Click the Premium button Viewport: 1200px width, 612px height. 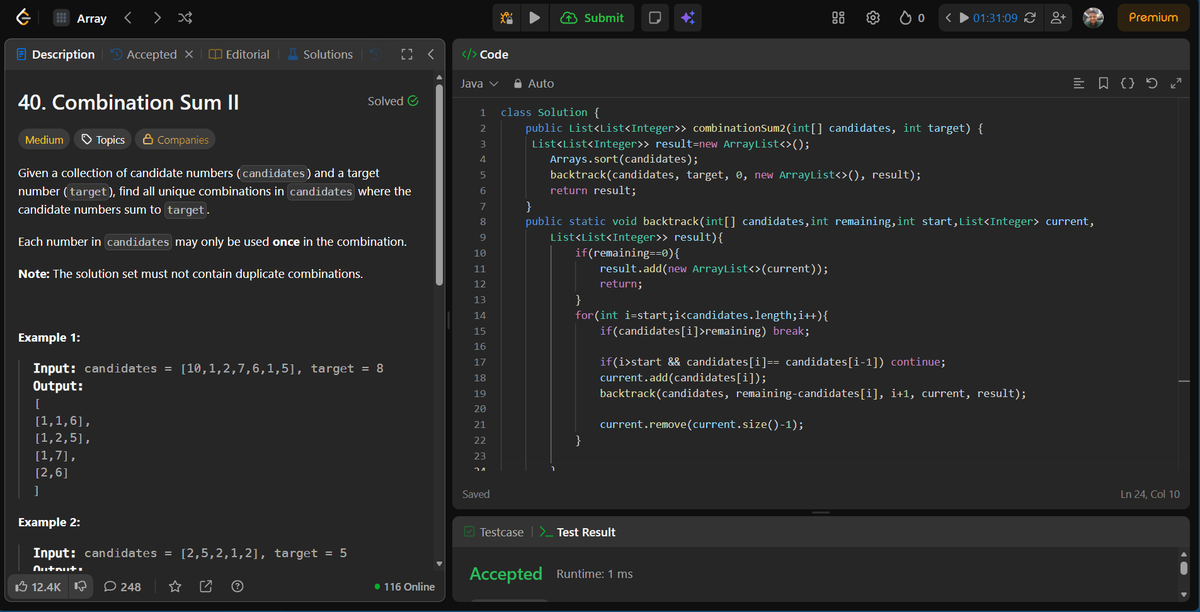pyautogui.click(x=1153, y=18)
